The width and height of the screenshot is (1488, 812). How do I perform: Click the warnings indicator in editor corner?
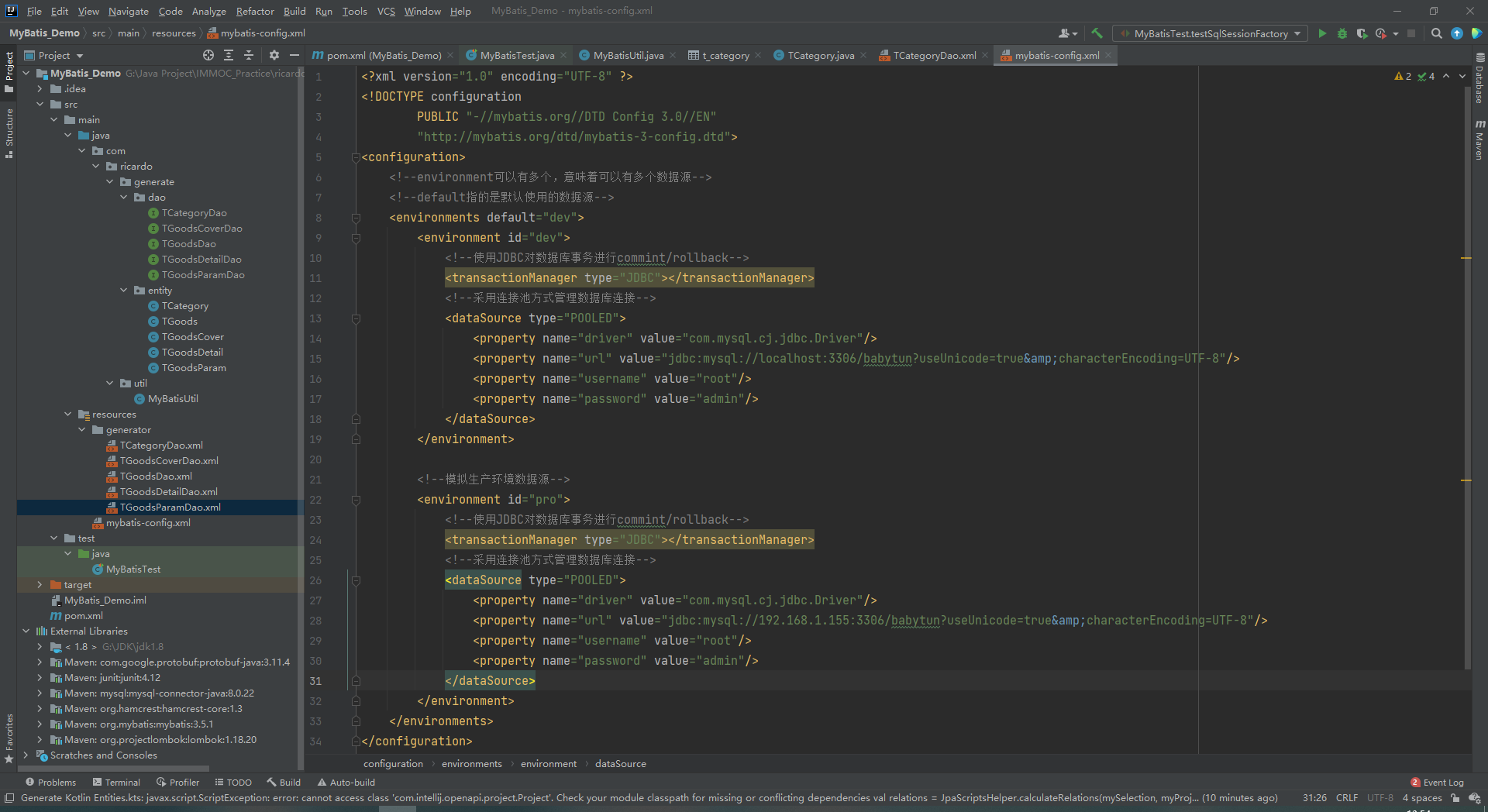coord(1403,76)
